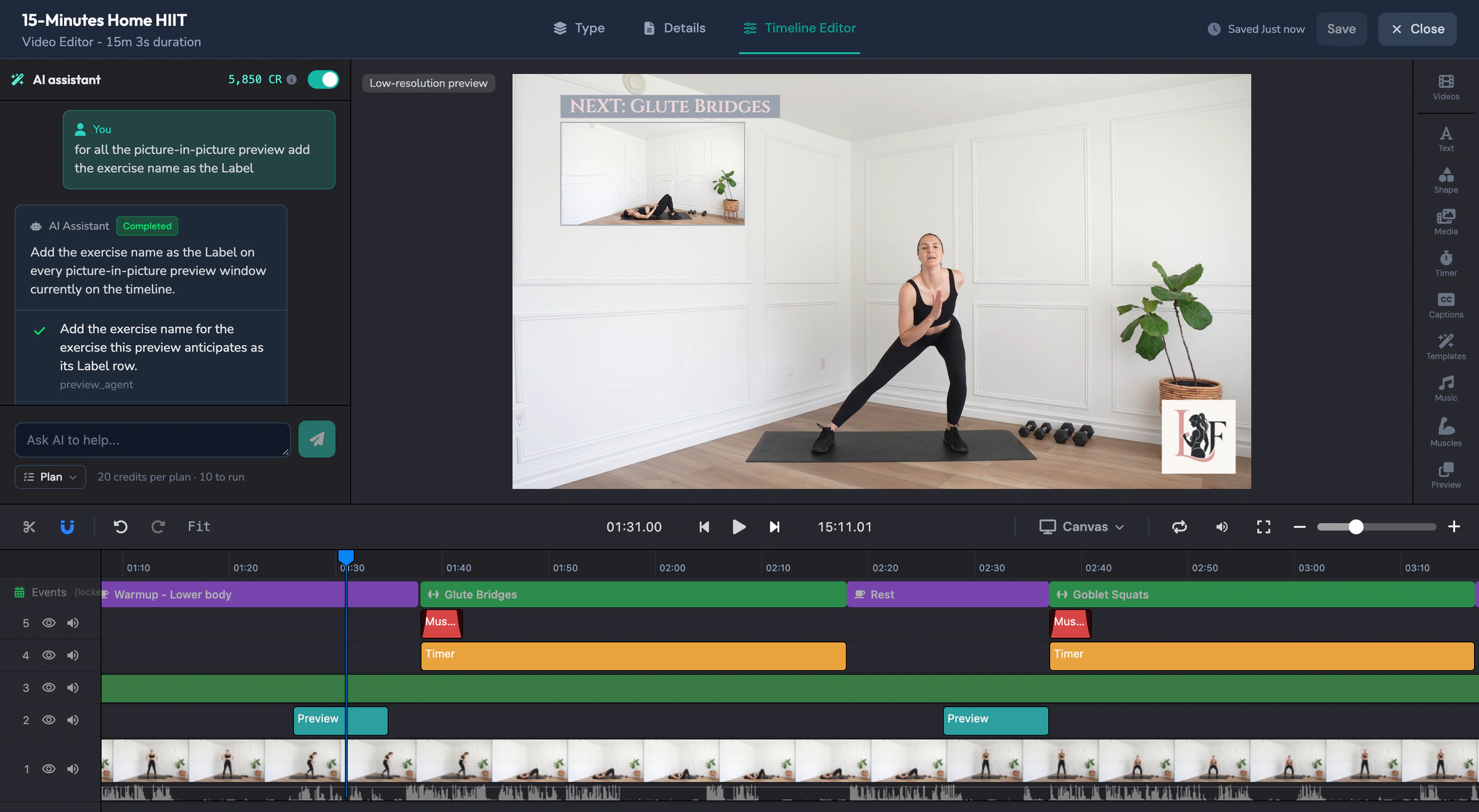This screenshot has height=812, width=1479.
Task: Open the Shape tool
Action: click(x=1445, y=181)
